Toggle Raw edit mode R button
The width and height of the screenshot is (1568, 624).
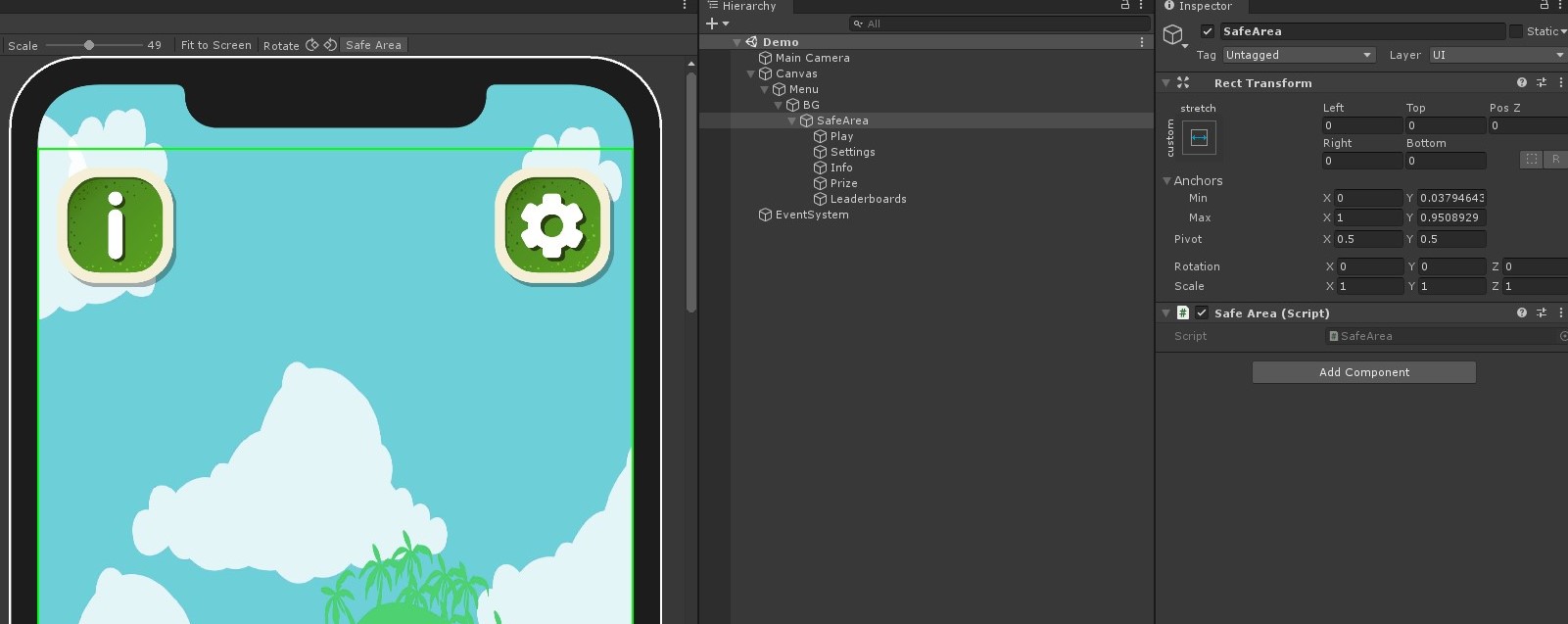pos(1555,159)
